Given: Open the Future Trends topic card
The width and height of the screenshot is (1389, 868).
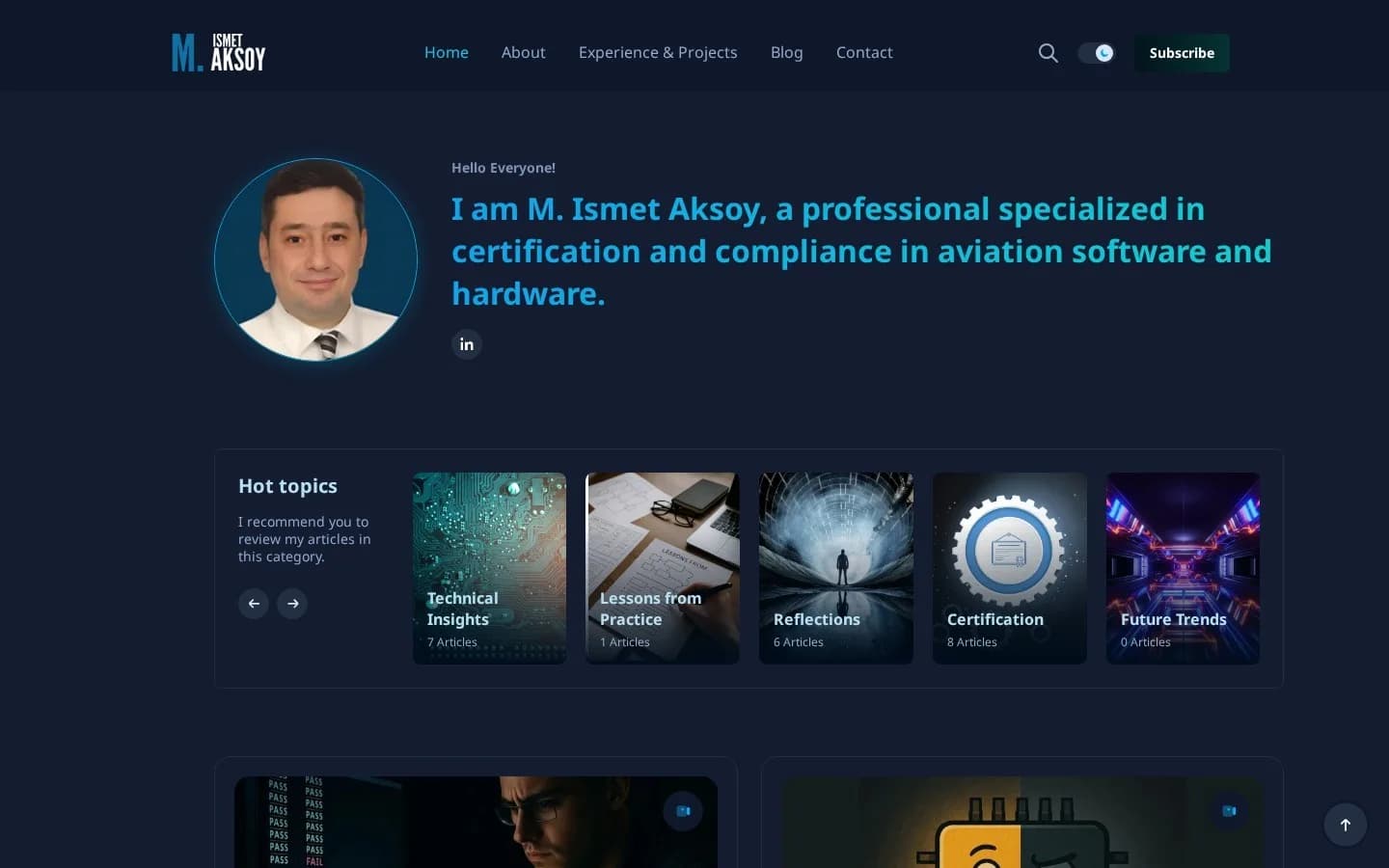Looking at the screenshot, I should [1183, 568].
